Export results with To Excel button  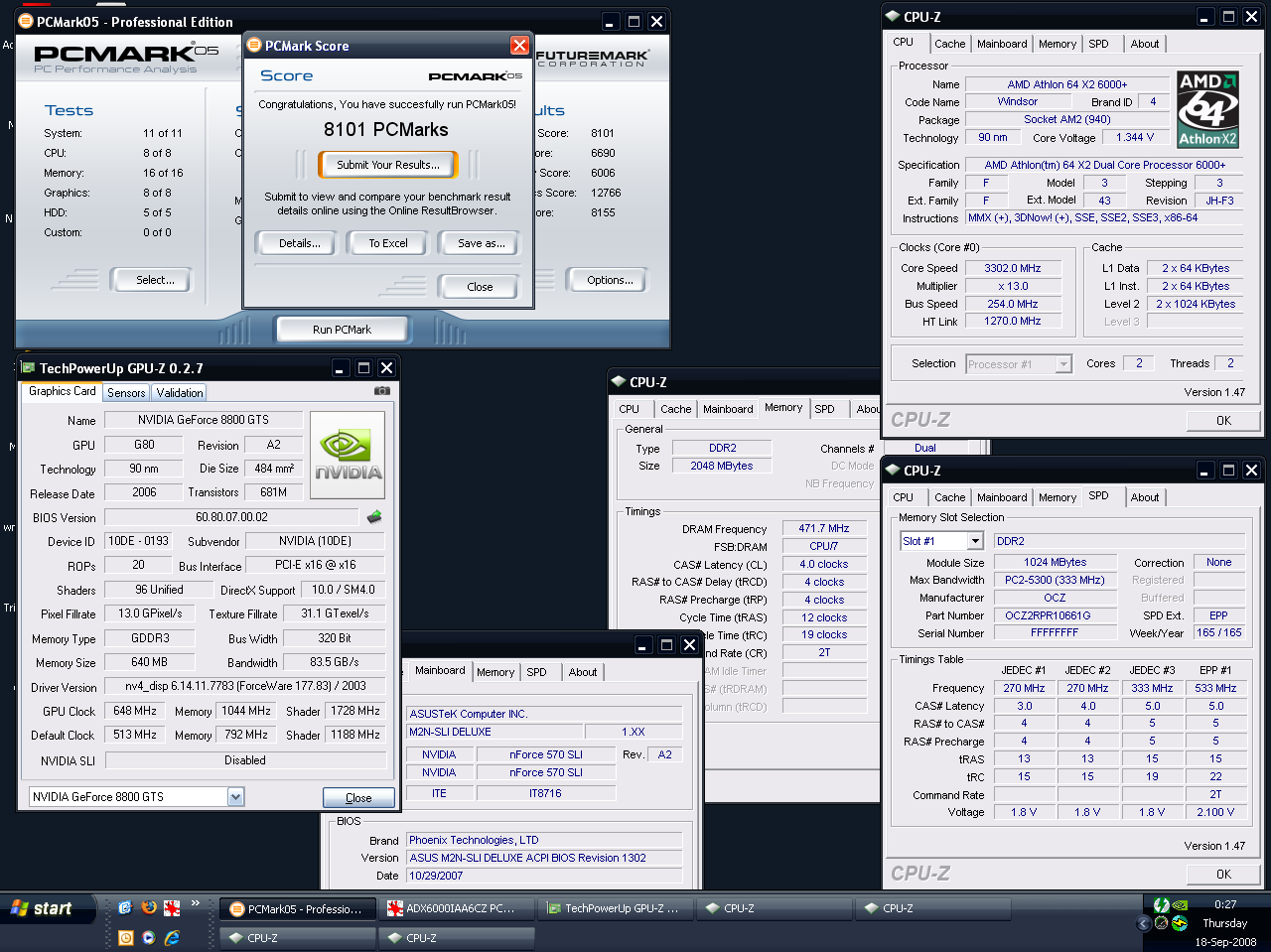387,243
